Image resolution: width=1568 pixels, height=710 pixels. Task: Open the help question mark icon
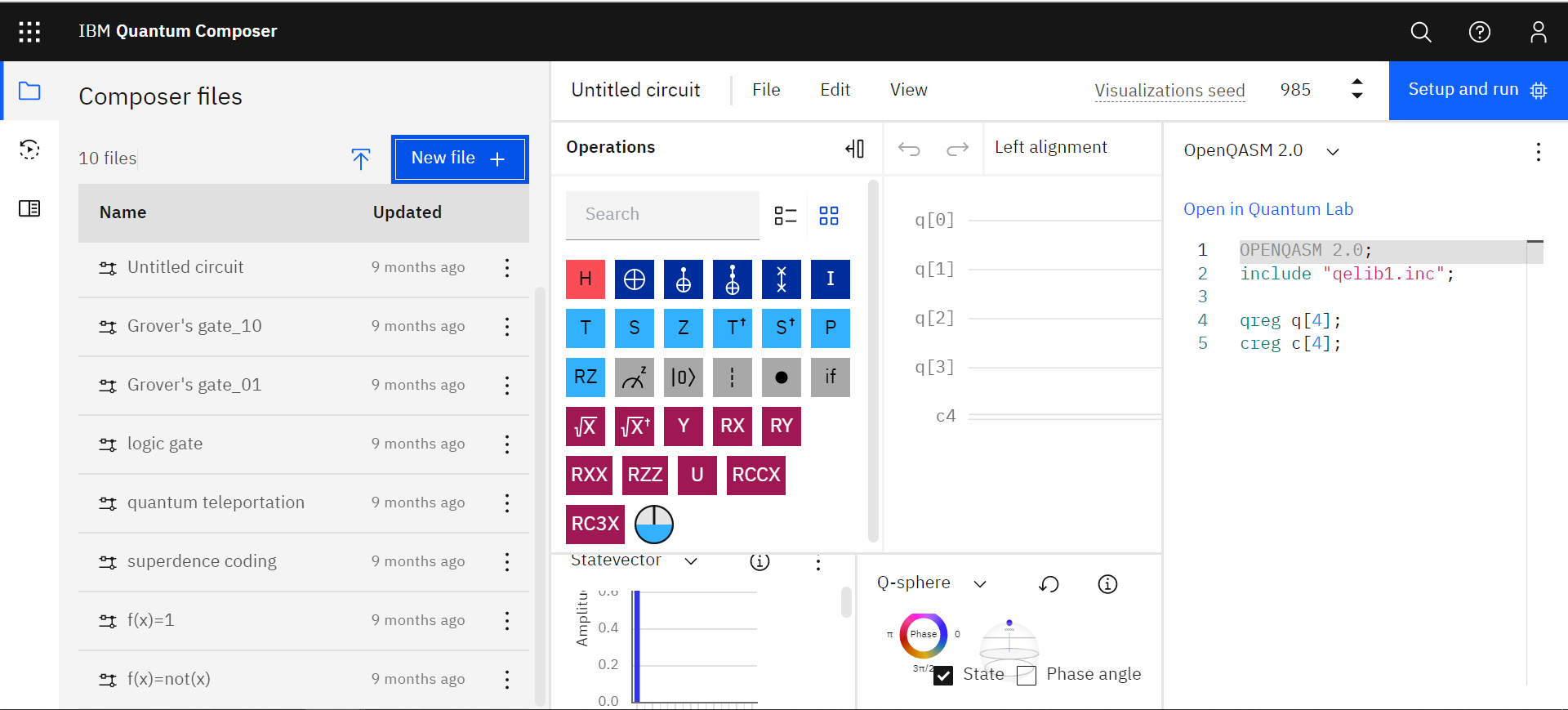click(1480, 31)
